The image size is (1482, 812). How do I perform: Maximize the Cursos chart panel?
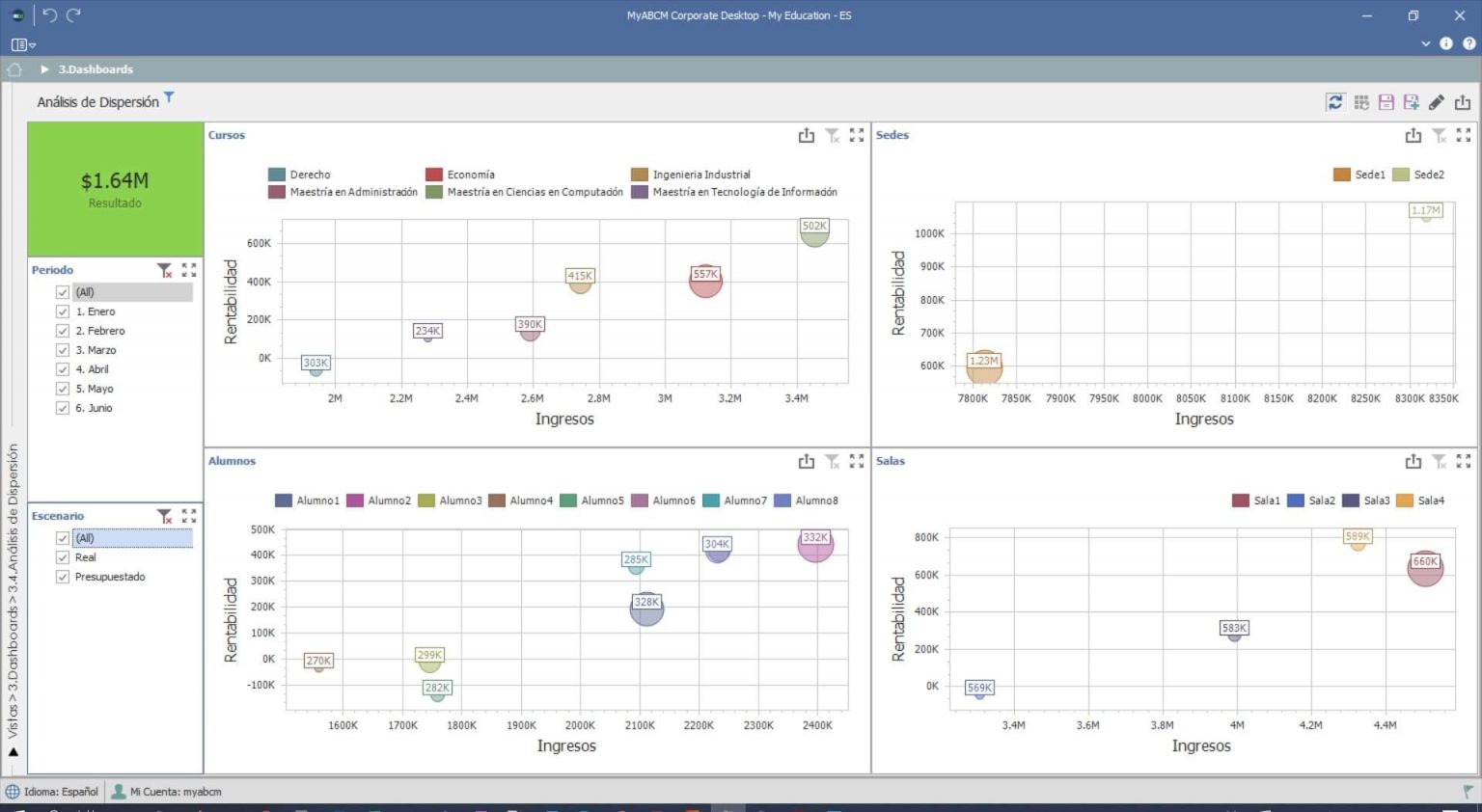tap(857, 136)
